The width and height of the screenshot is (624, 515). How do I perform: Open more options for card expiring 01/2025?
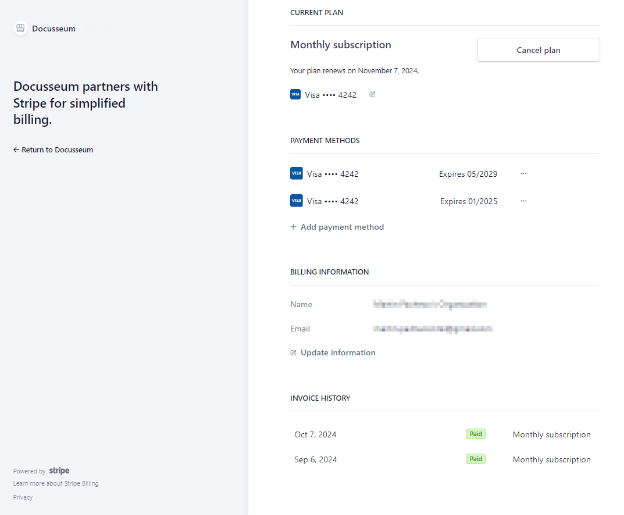(523, 201)
